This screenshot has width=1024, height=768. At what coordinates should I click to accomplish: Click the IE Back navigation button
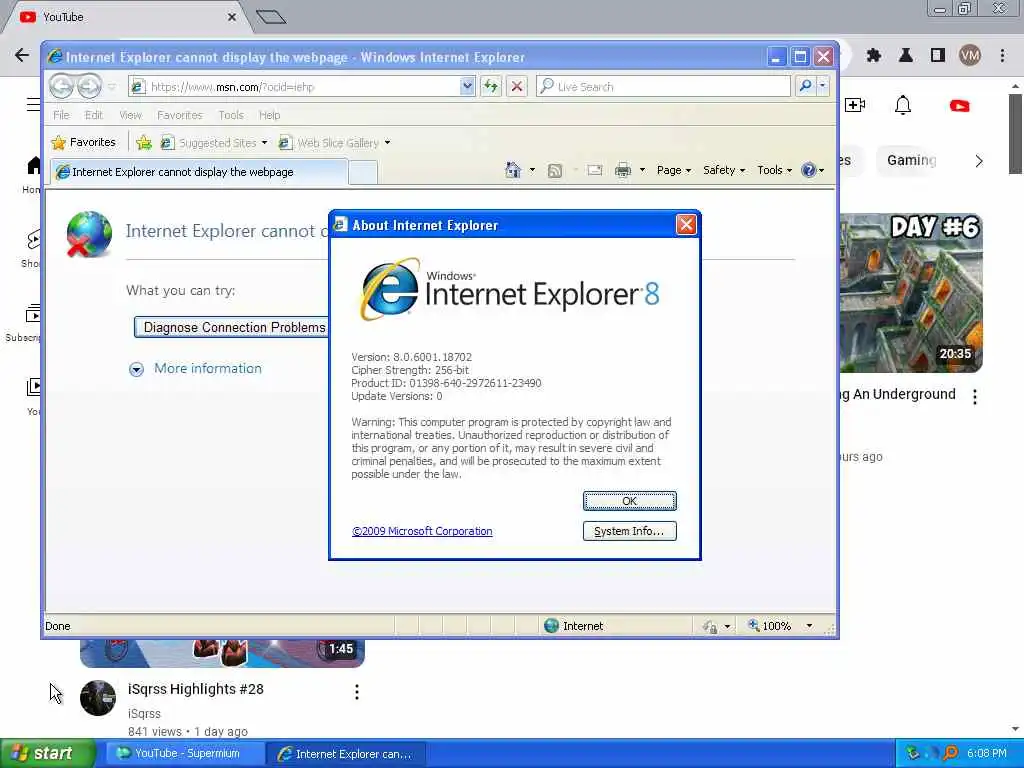coord(61,86)
